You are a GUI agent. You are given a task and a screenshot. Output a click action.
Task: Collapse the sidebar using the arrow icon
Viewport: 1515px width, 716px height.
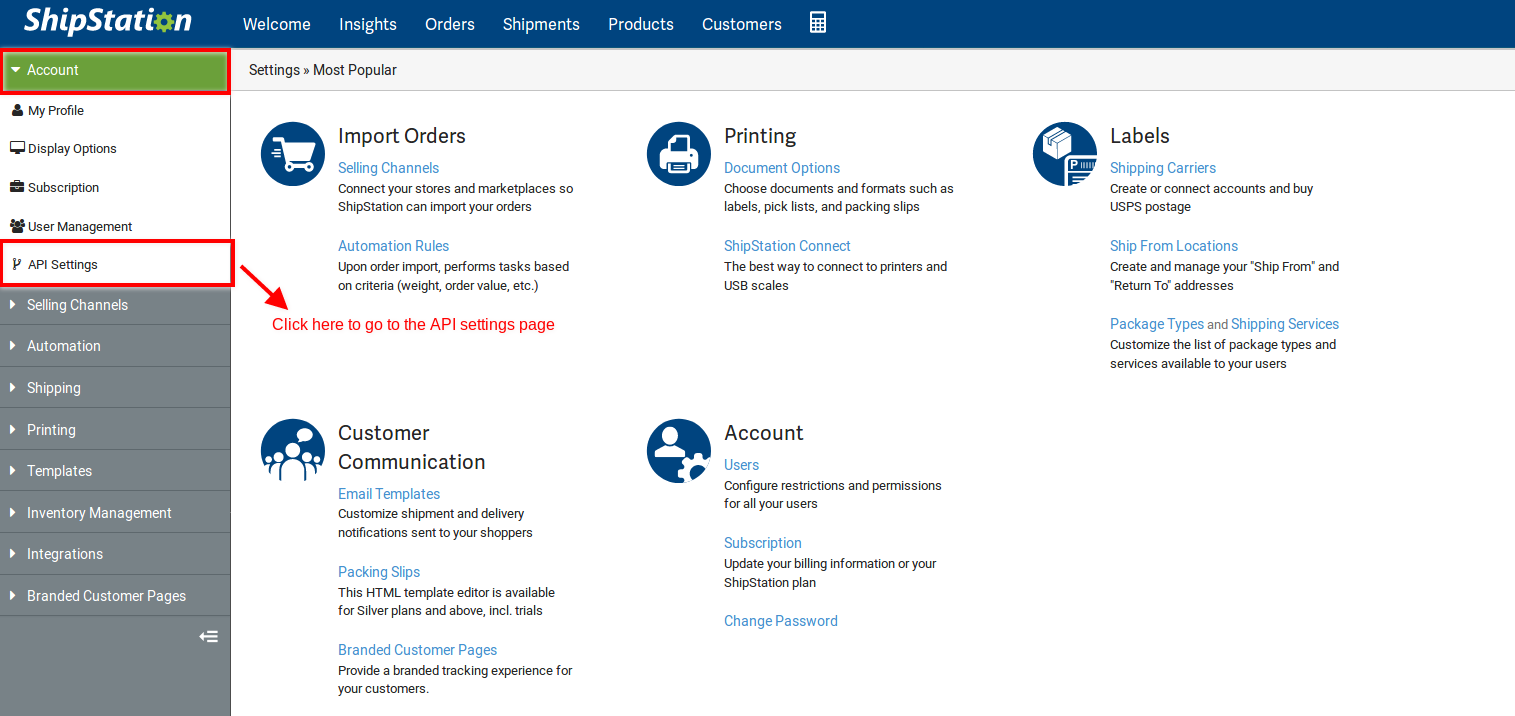click(x=208, y=636)
